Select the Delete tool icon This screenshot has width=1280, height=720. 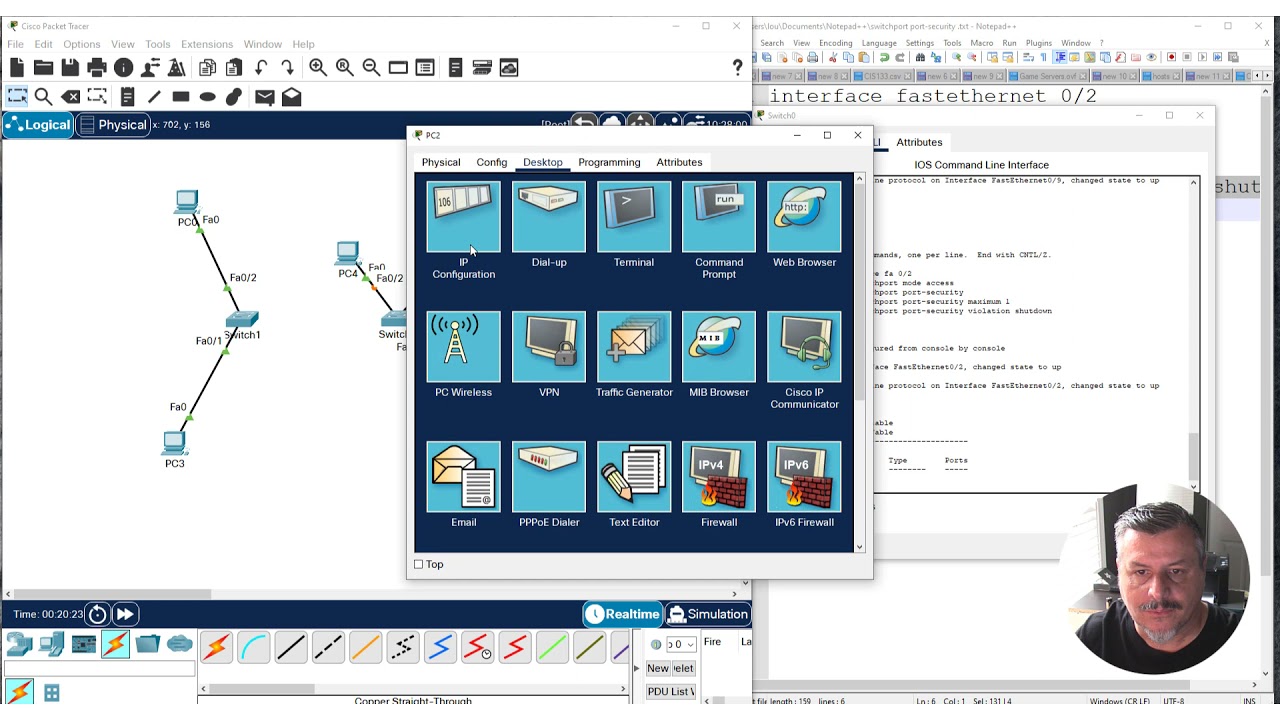pyautogui.click(x=70, y=97)
